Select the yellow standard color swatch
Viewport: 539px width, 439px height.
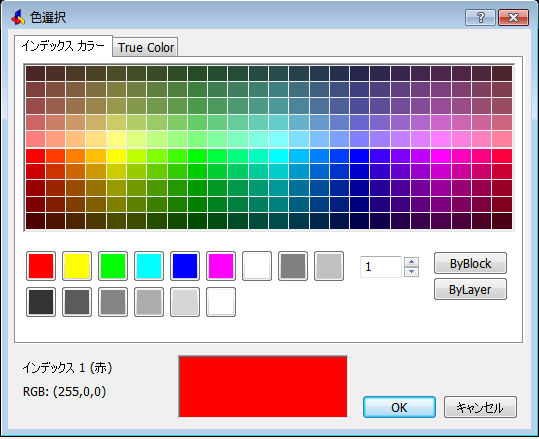(77, 266)
